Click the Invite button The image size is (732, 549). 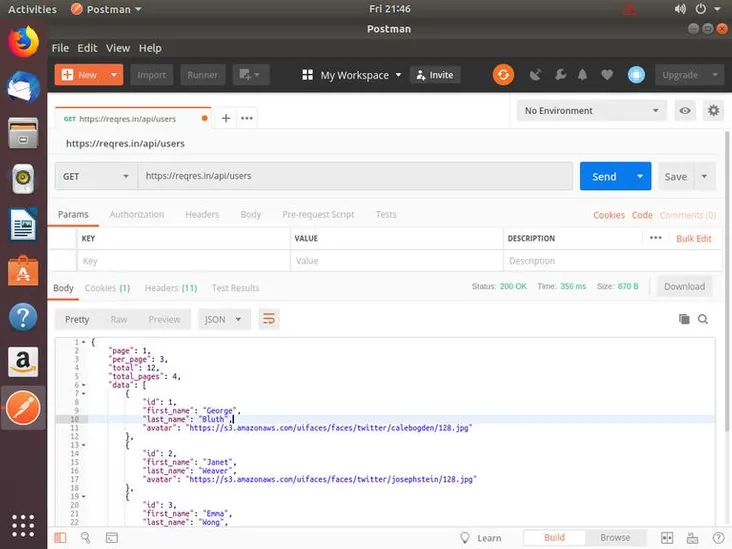pos(435,75)
